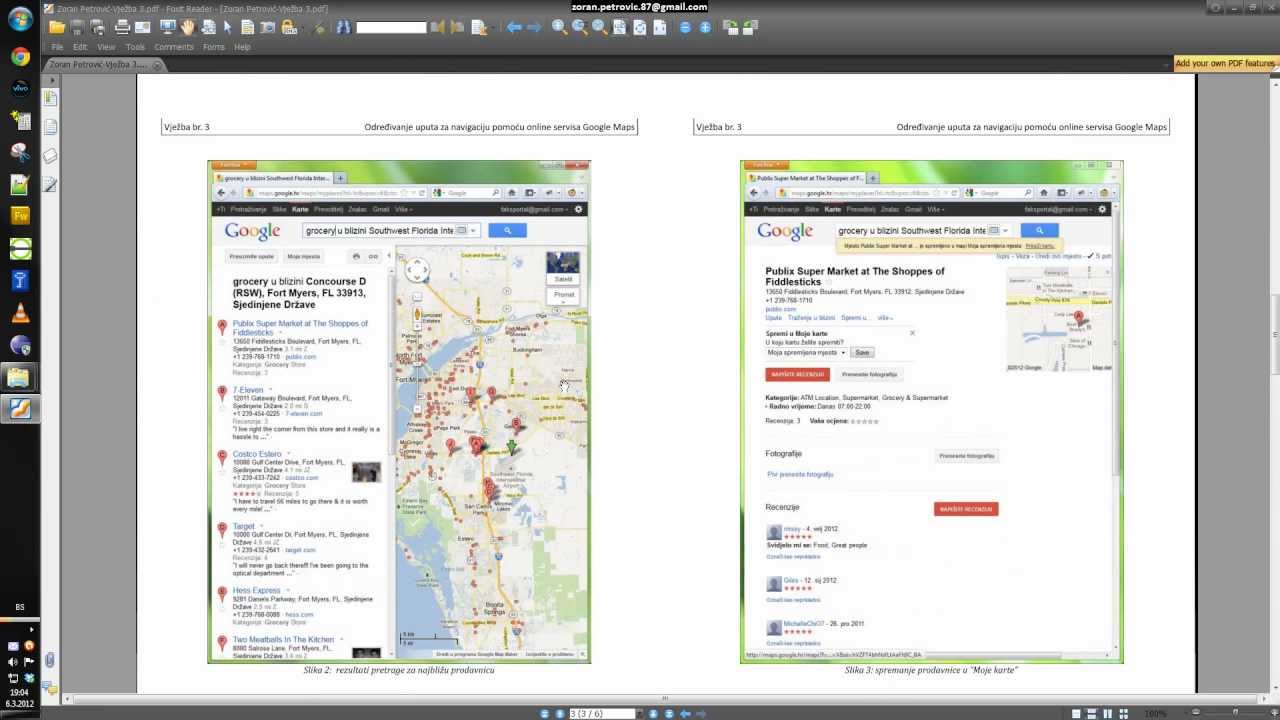Viewport: 1280px width, 720px height.
Task: Open the View menu
Action: (x=106, y=47)
